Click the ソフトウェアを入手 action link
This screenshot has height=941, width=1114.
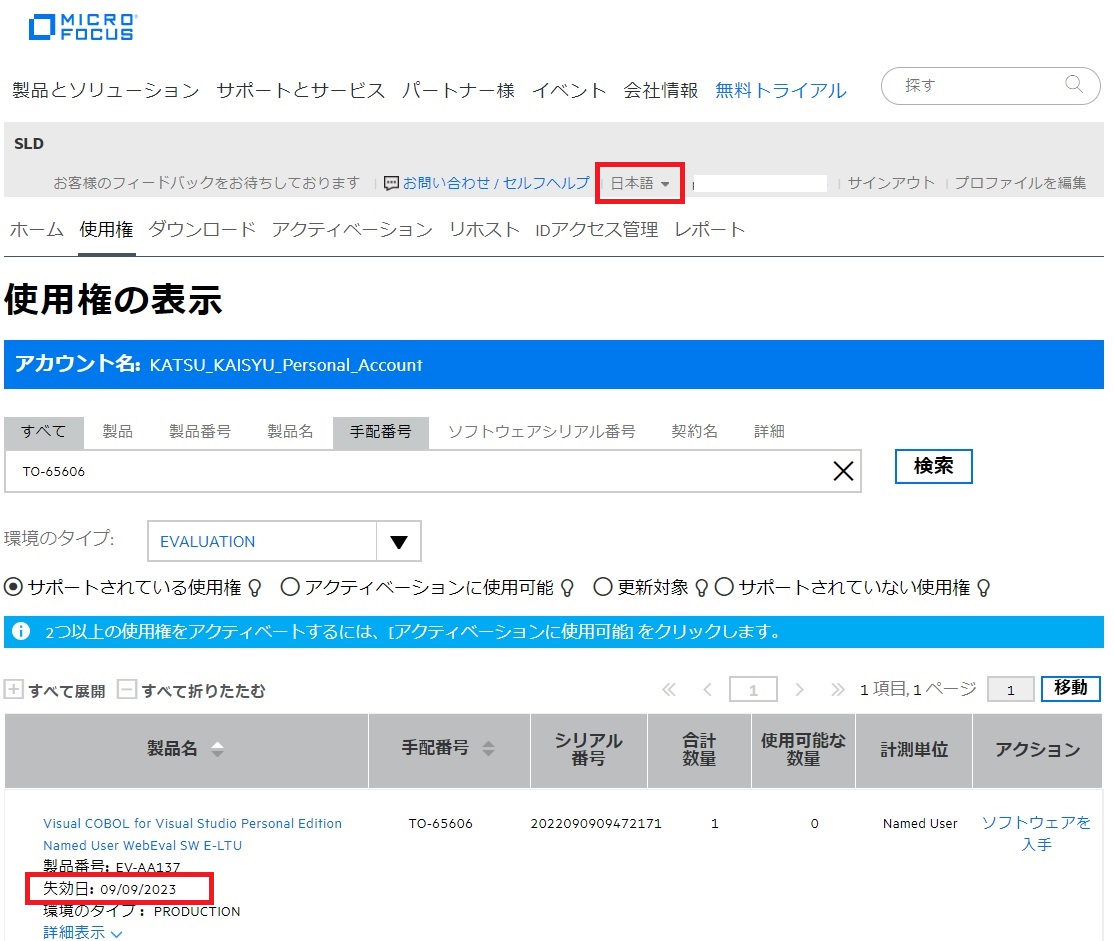[x=1036, y=834]
